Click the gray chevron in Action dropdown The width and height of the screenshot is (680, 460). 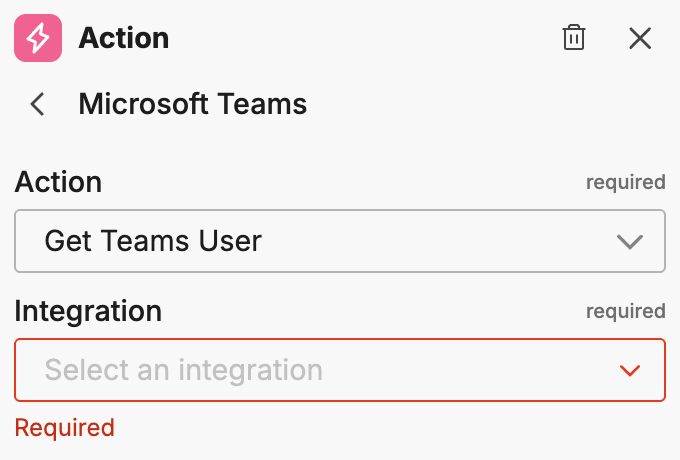pos(629,241)
